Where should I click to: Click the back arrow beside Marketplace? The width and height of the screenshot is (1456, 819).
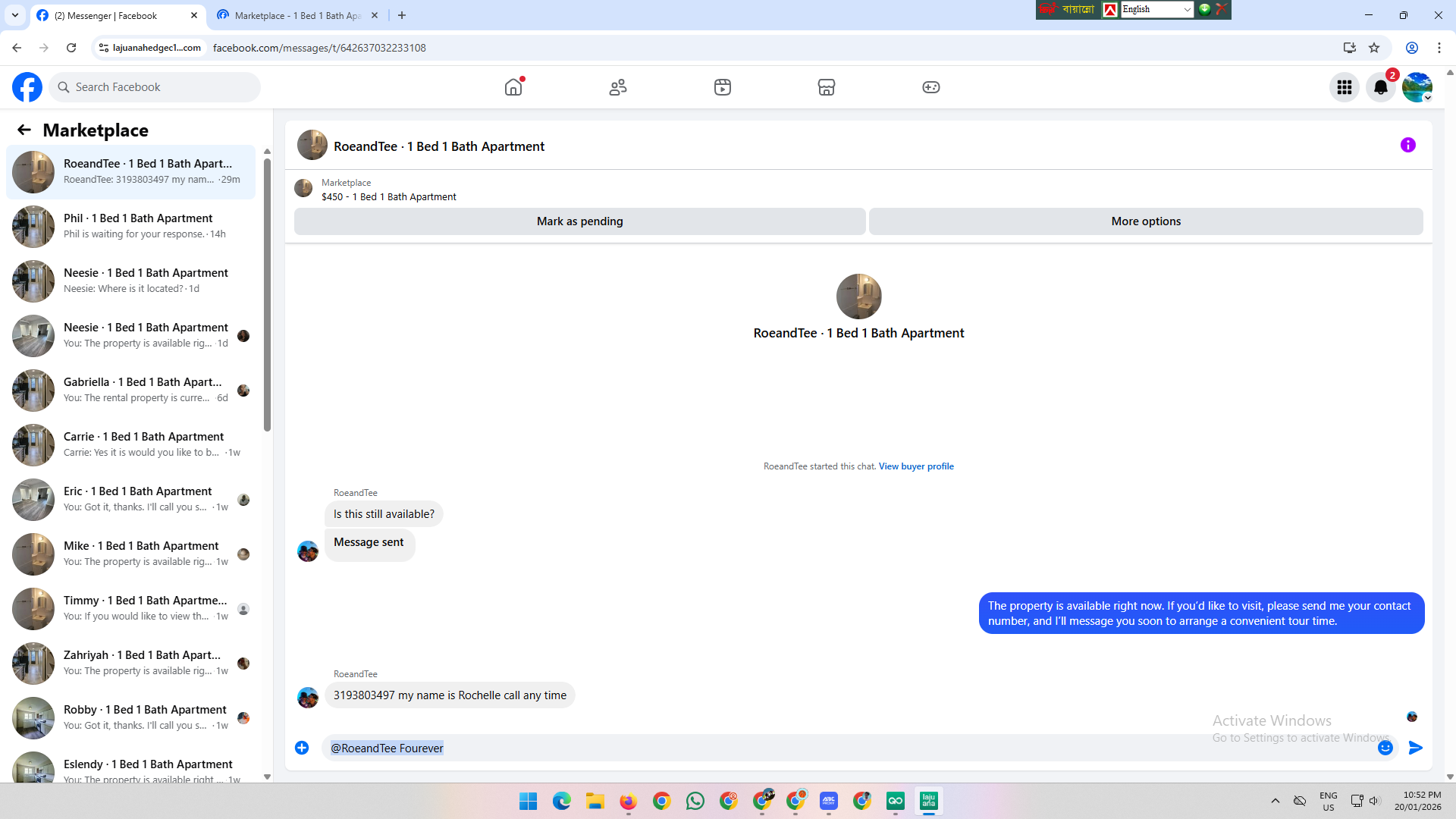coord(24,130)
